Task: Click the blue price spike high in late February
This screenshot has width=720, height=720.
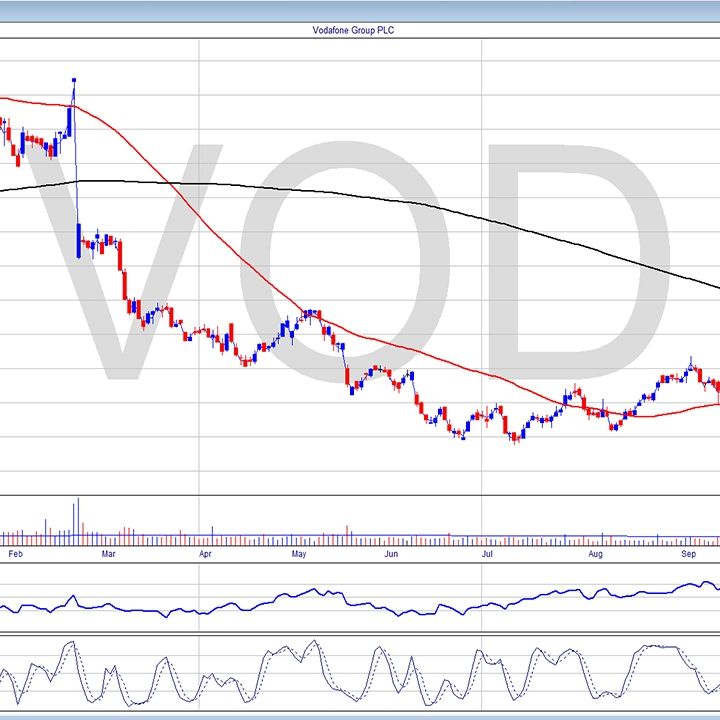Action: click(74, 80)
